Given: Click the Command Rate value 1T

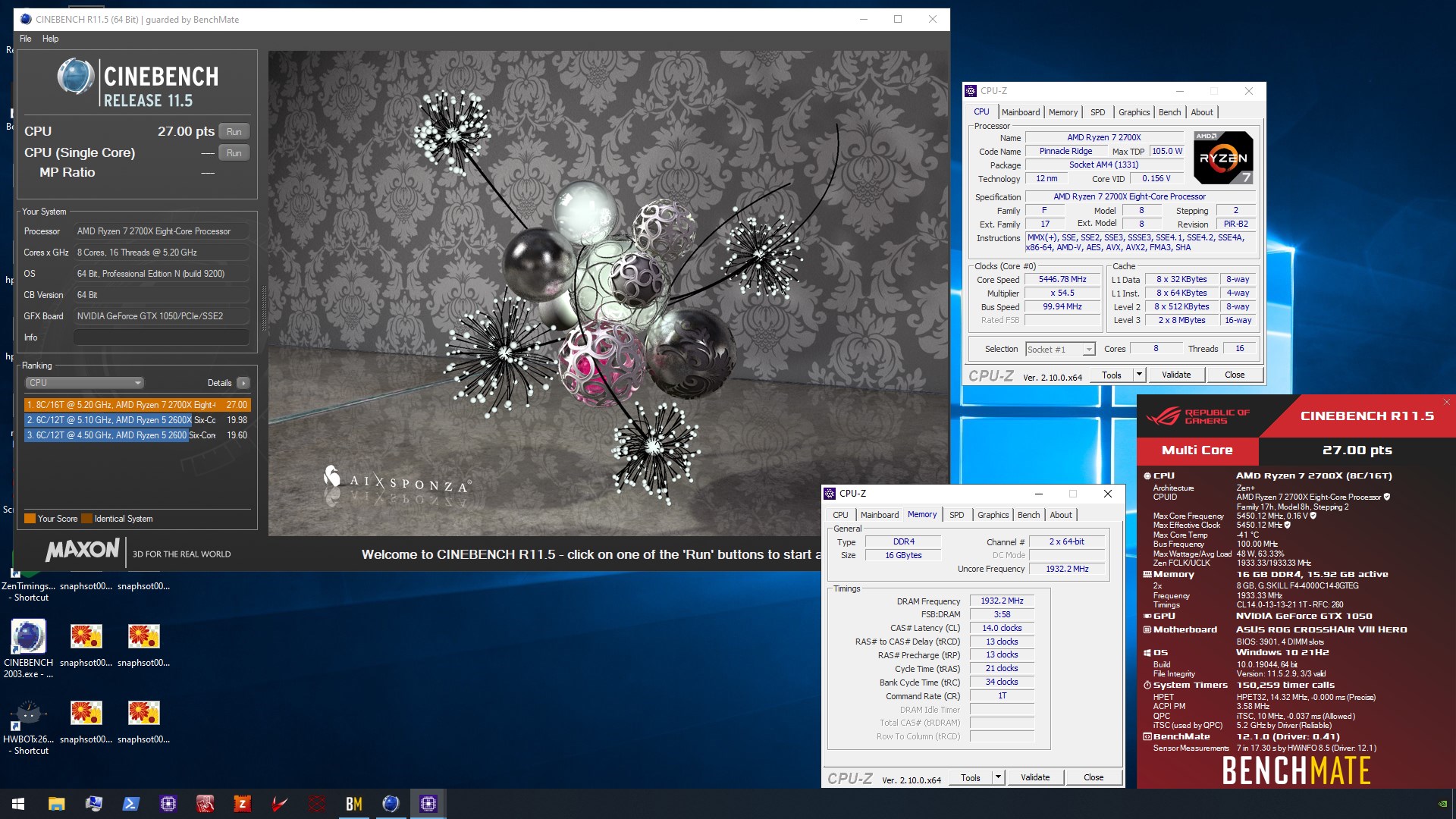Looking at the screenshot, I should point(1002,695).
